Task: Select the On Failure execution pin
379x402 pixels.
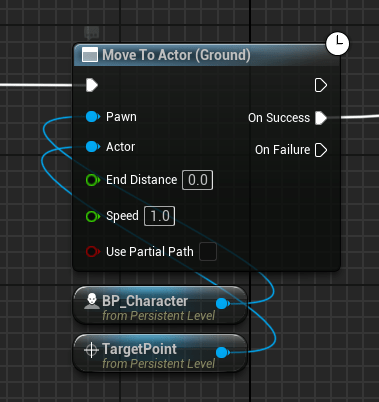Action: click(321, 150)
